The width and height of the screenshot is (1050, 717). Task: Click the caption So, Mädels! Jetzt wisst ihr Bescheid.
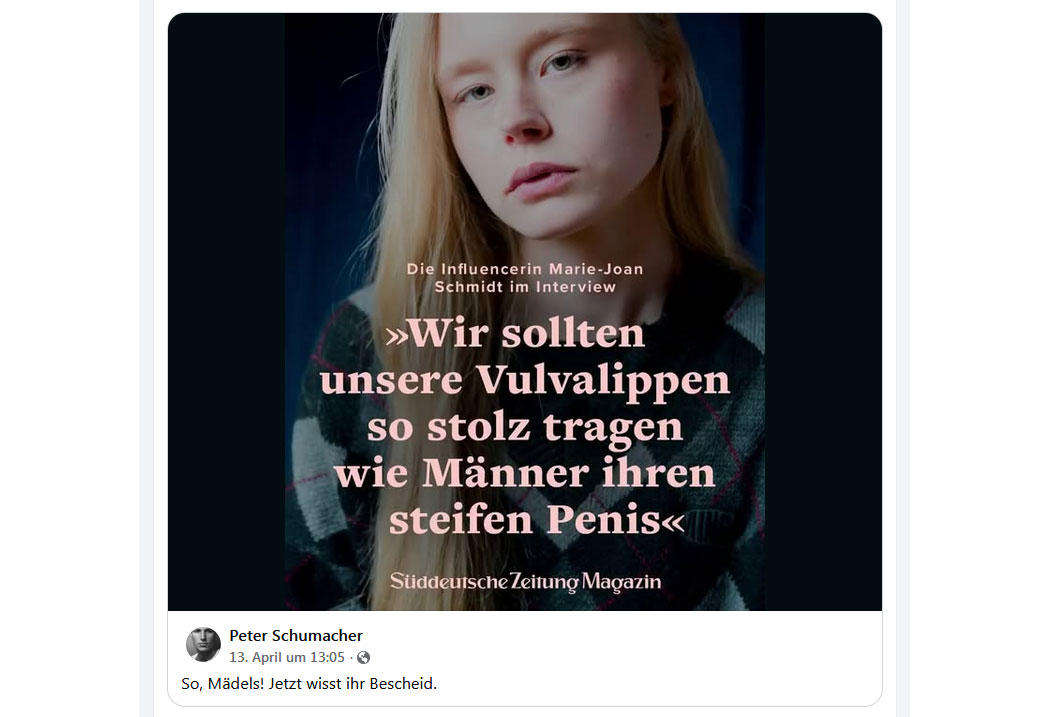point(309,684)
